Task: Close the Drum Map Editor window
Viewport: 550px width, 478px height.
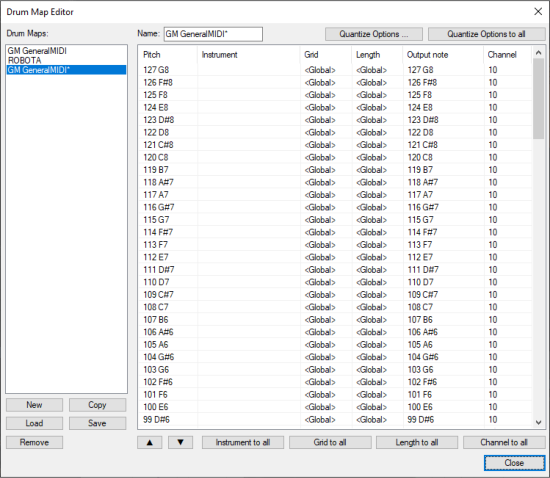Action: pyautogui.click(x=538, y=12)
